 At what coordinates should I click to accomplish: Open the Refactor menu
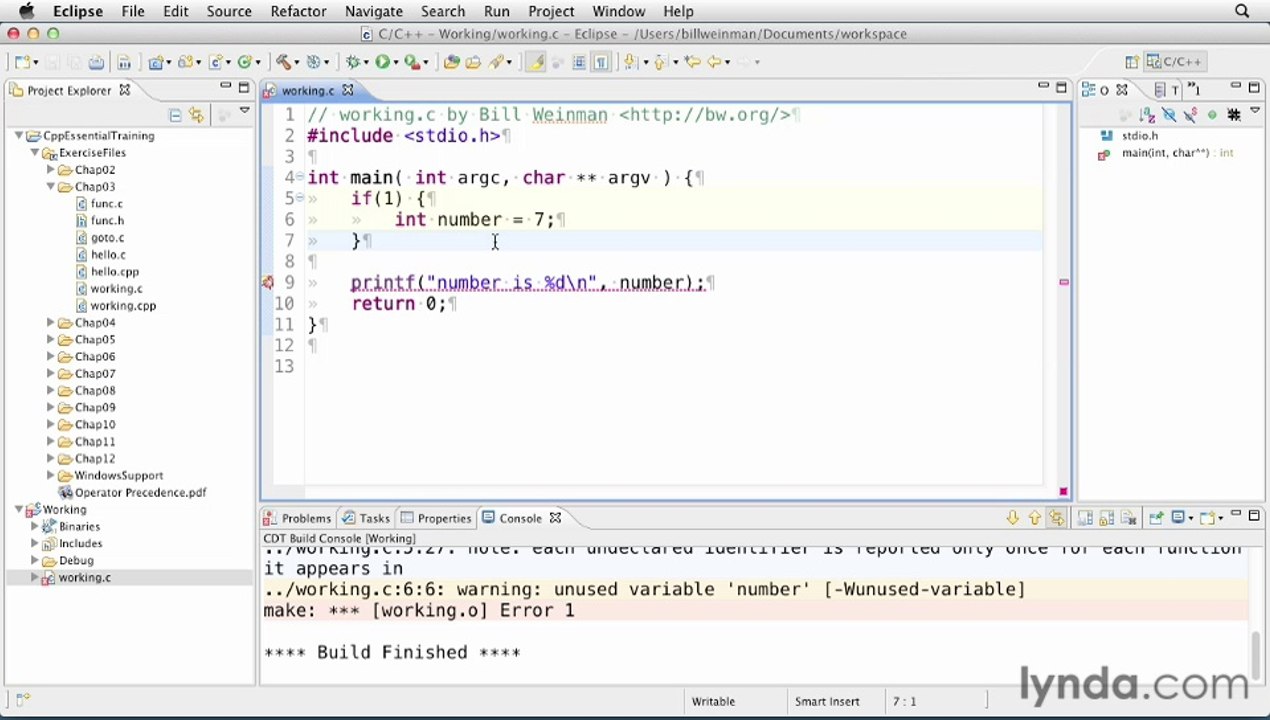coord(298,11)
